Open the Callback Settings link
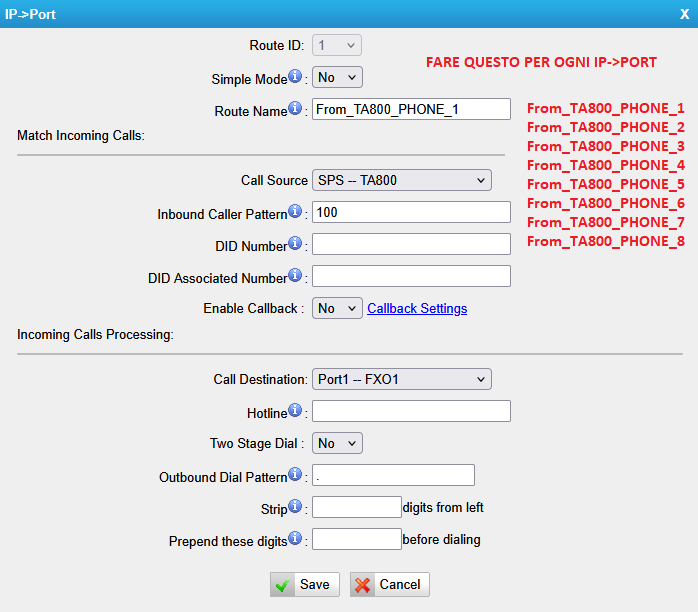Screen dimensions: 698x612 tap(417, 309)
